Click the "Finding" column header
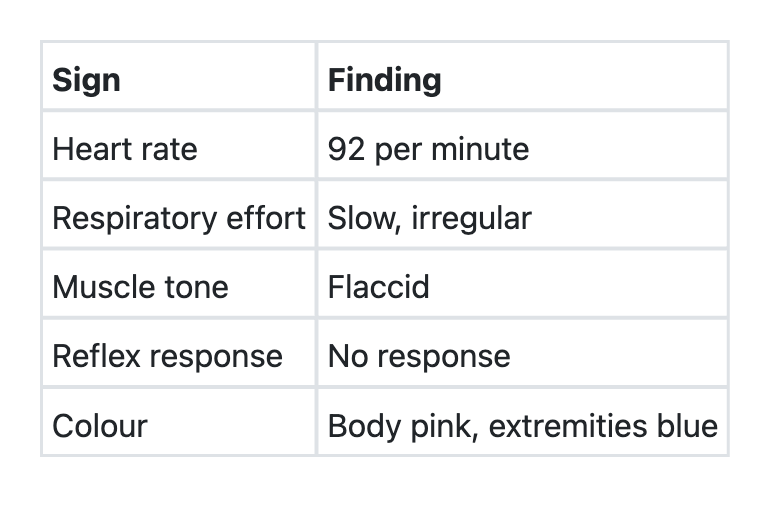Screen dimensions: 770x530 (385, 80)
